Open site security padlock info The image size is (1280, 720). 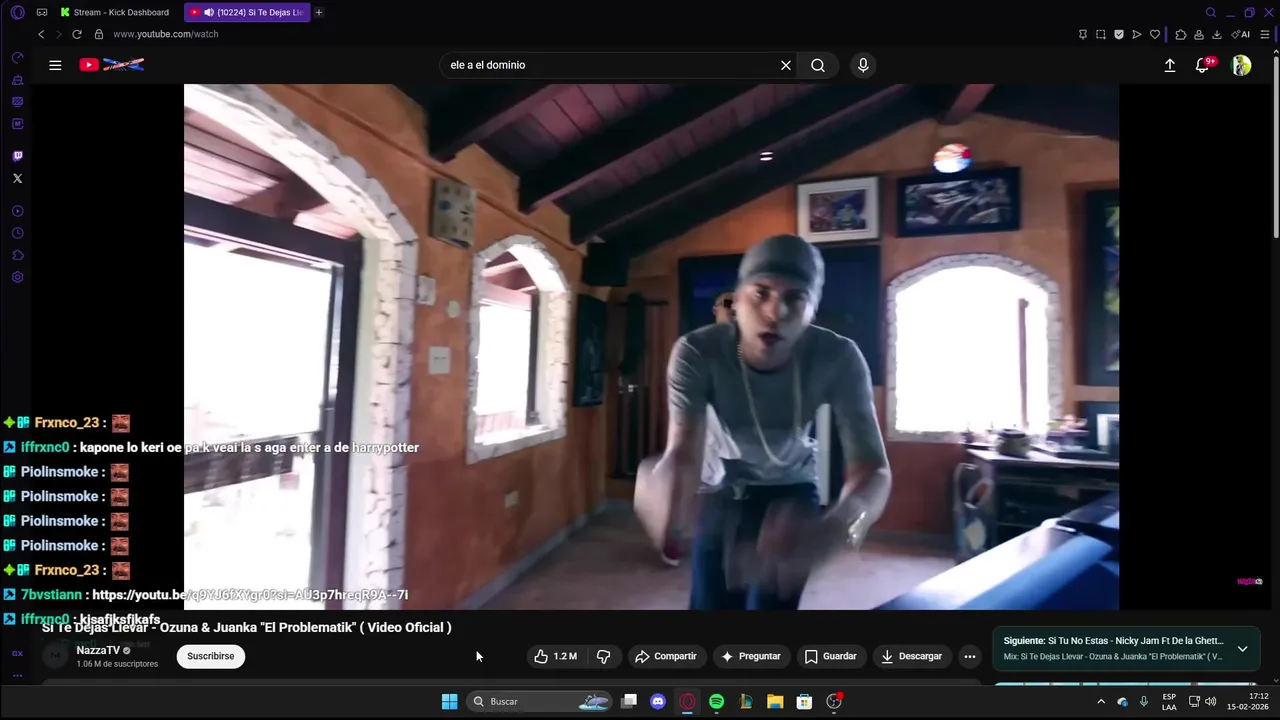click(99, 34)
